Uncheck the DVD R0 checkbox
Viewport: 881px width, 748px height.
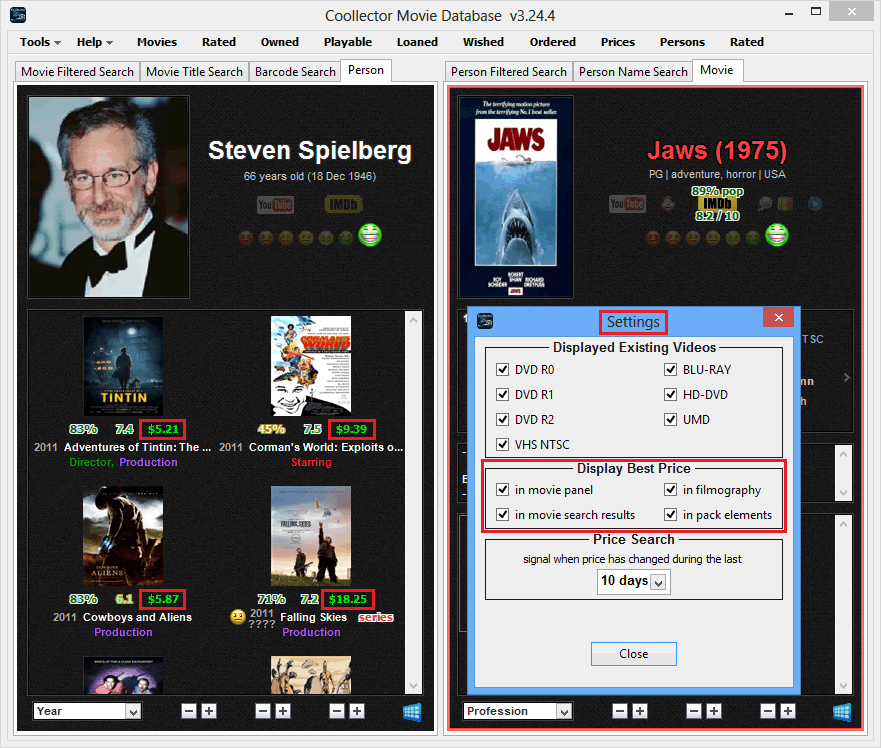(503, 370)
